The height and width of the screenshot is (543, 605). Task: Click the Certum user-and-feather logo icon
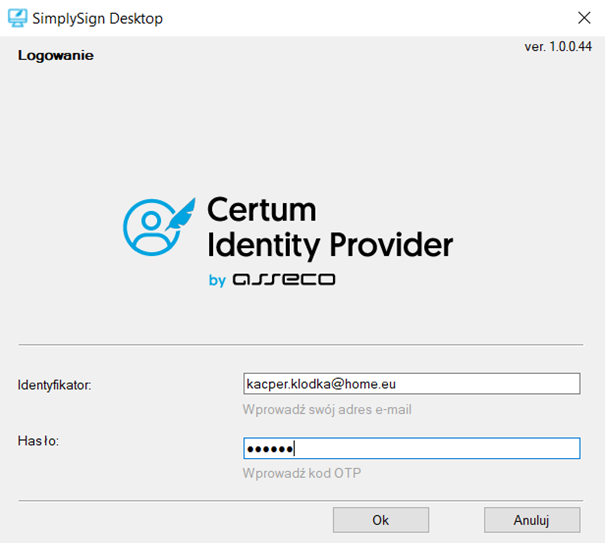point(159,227)
